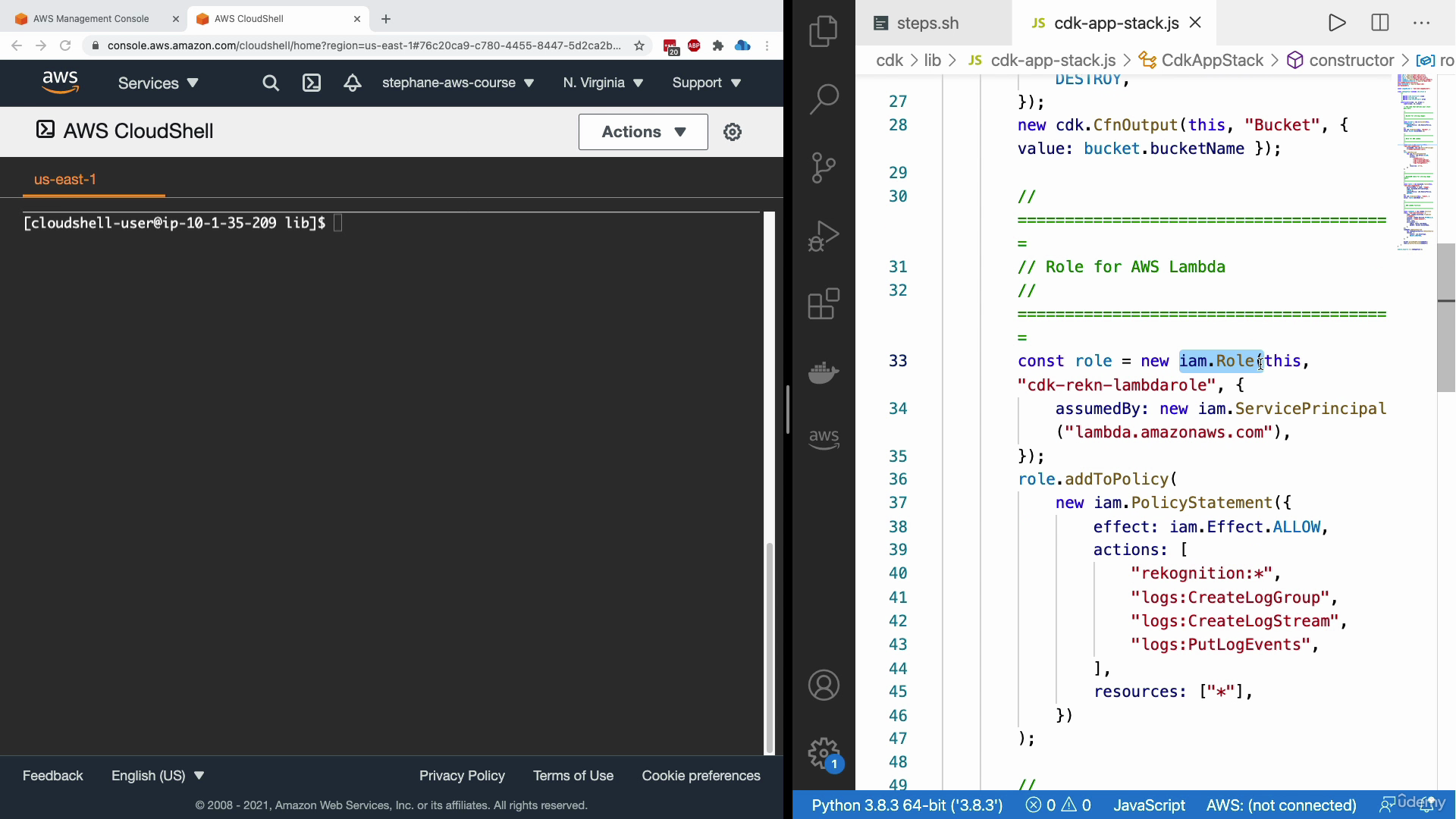Click line number 33 in the gutter
1456x819 pixels.
898,361
